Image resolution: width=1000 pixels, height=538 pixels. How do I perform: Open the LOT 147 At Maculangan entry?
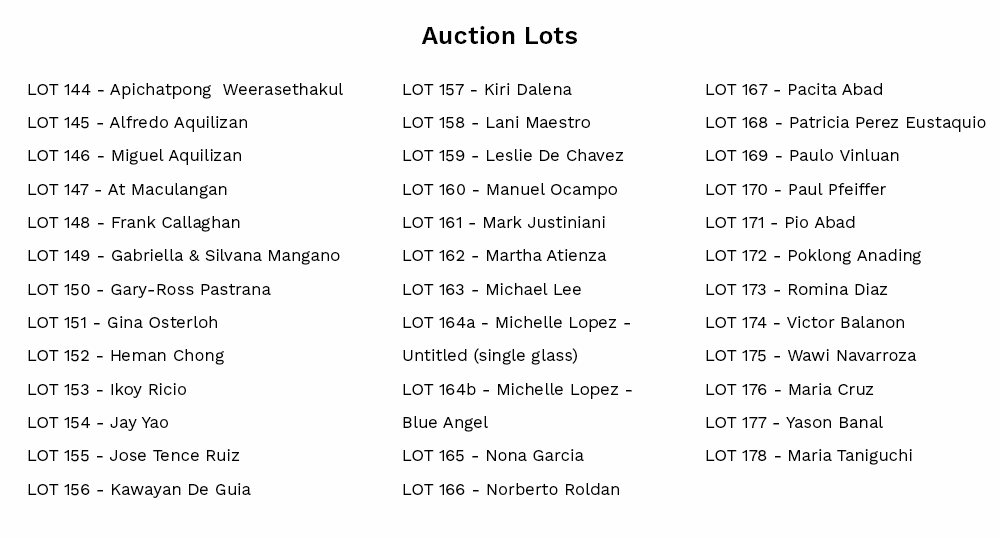click(x=128, y=190)
